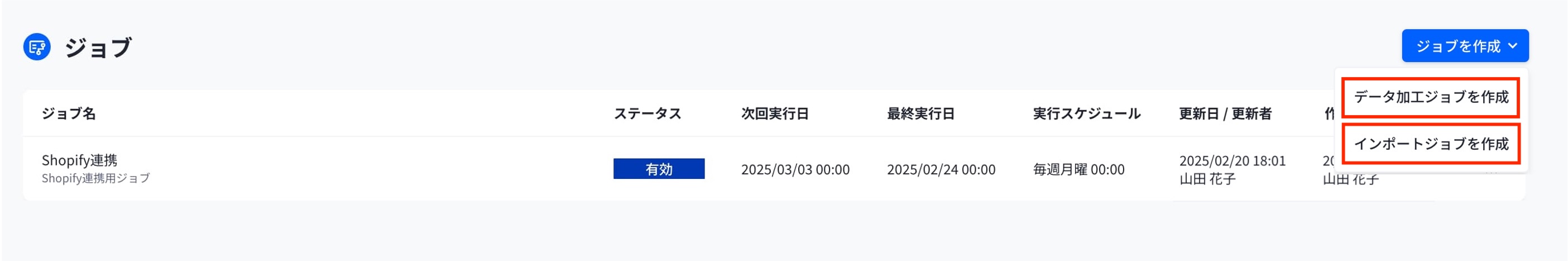1568x261 pixels.
Task: Click the schedule 毎週月曜 00:00 cell
Action: pos(1078,169)
